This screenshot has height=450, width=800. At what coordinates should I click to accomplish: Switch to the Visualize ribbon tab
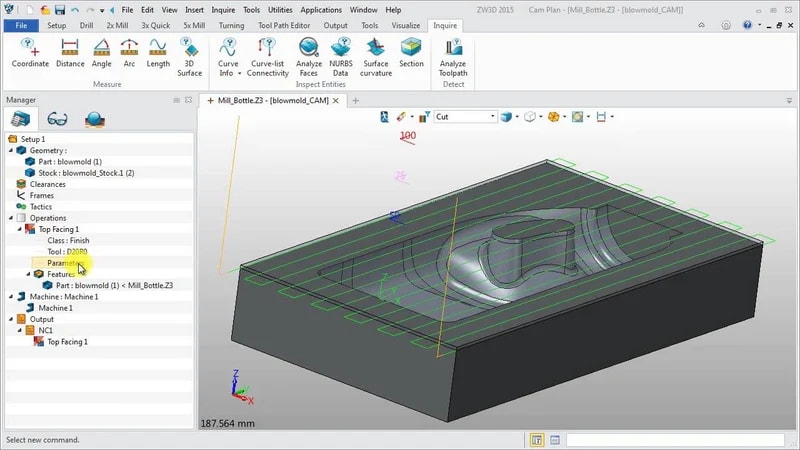coord(406,25)
